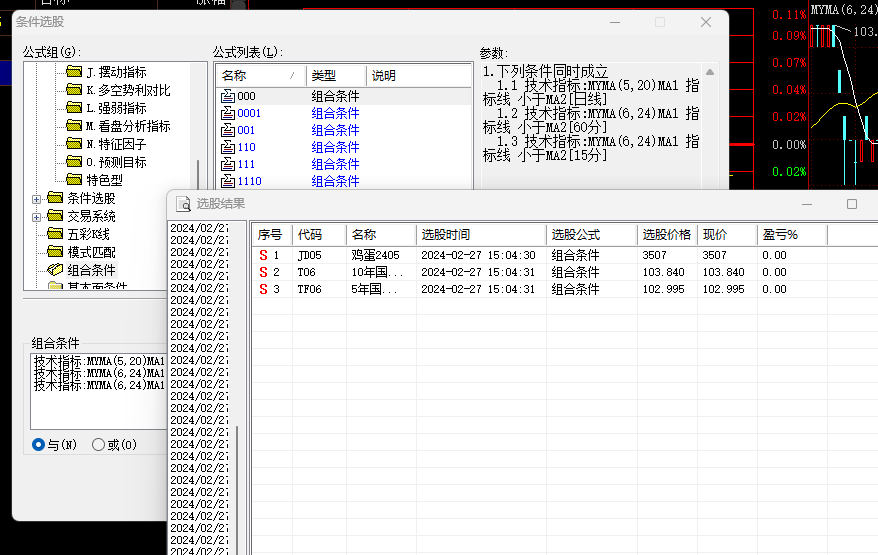Open the O.预测目标 folder icon

tap(74, 162)
